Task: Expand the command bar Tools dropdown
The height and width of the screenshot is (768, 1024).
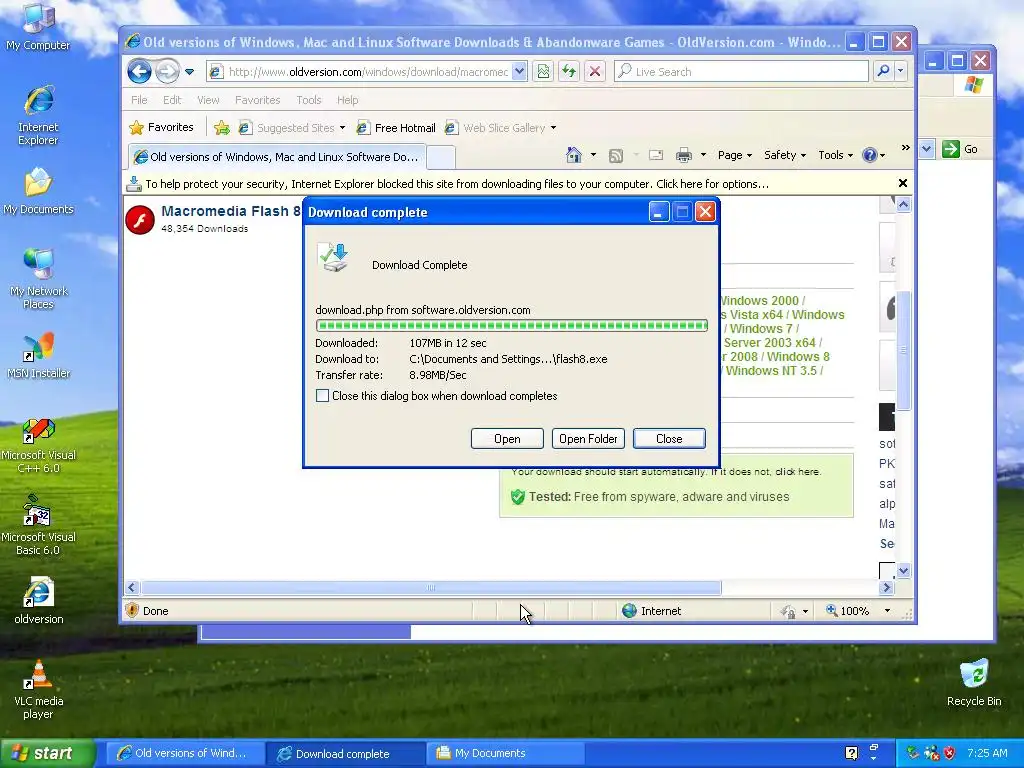Action: [x=836, y=155]
